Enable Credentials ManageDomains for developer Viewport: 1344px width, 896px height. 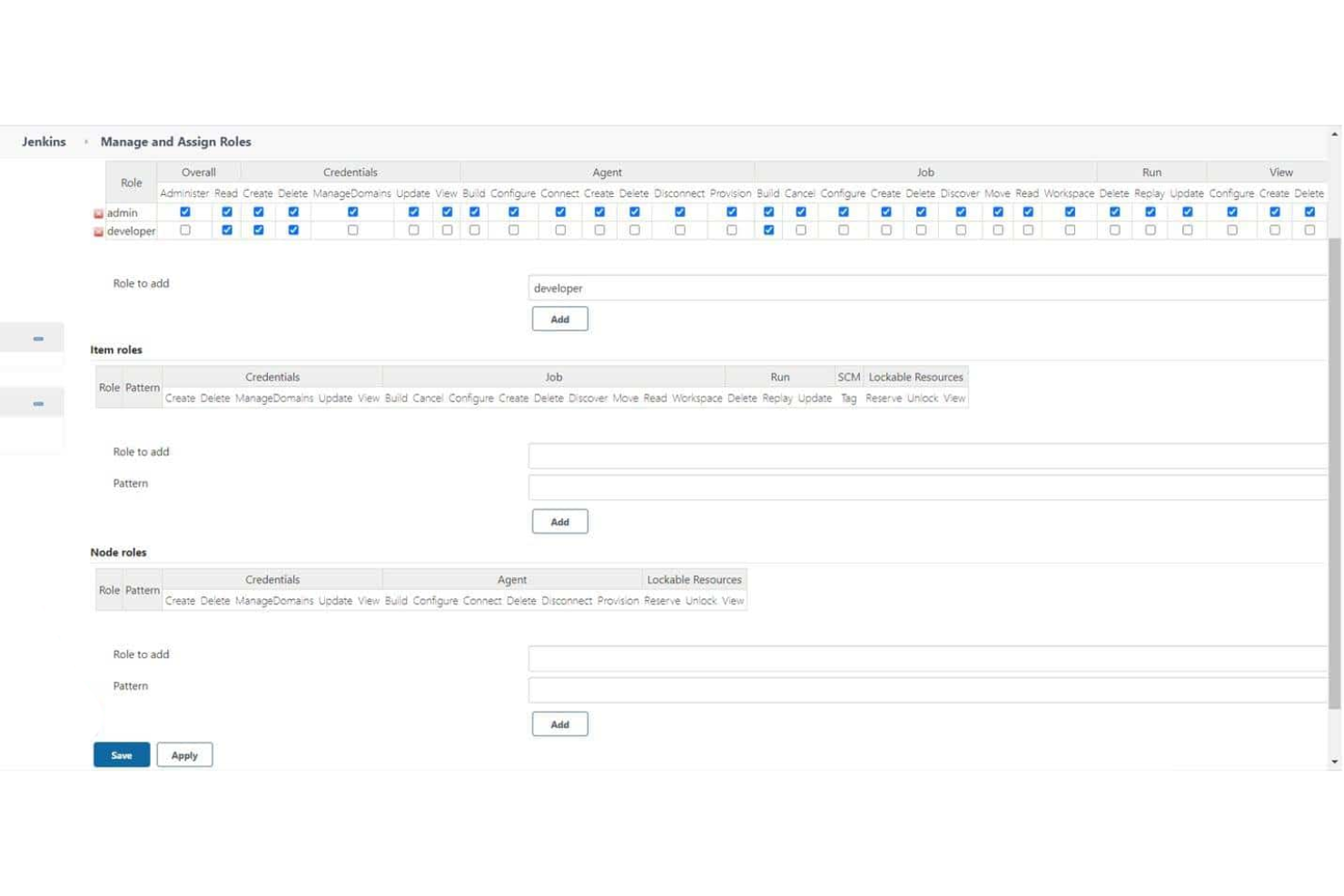tap(352, 230)
